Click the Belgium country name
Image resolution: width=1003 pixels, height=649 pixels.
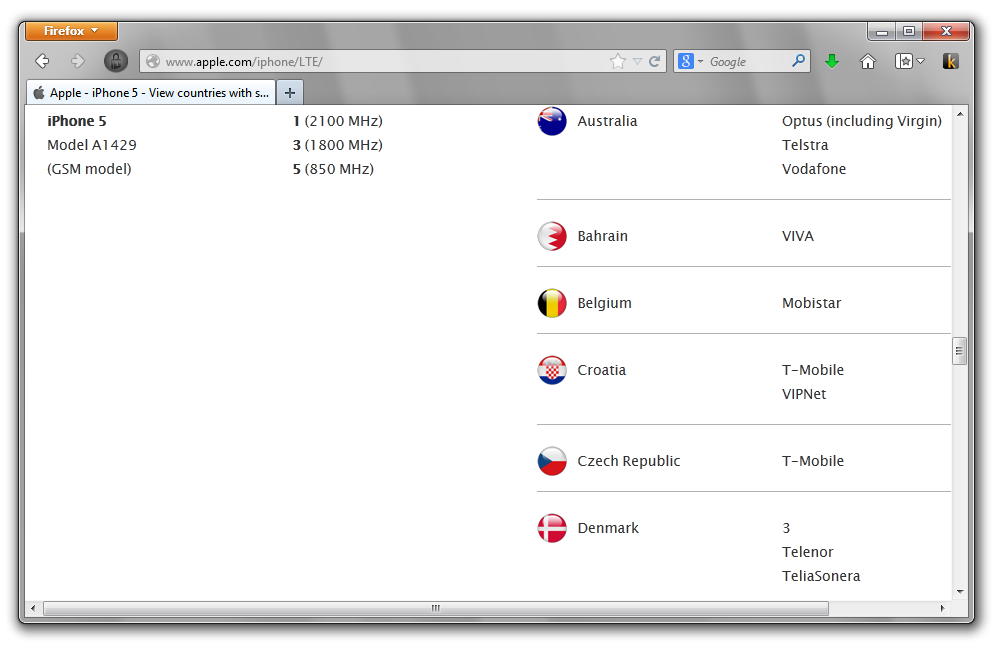[x=604, y=303]
